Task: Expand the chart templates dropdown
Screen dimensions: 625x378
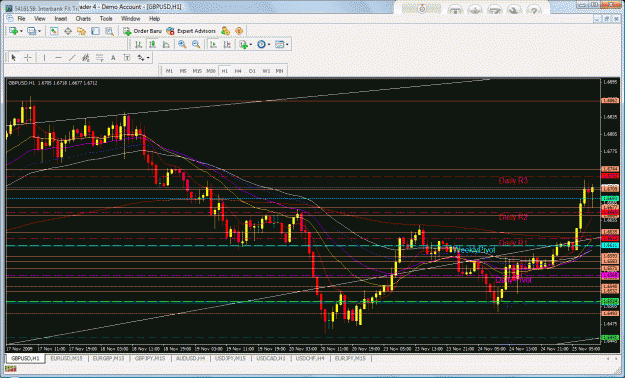Action: tap(287, 45)
